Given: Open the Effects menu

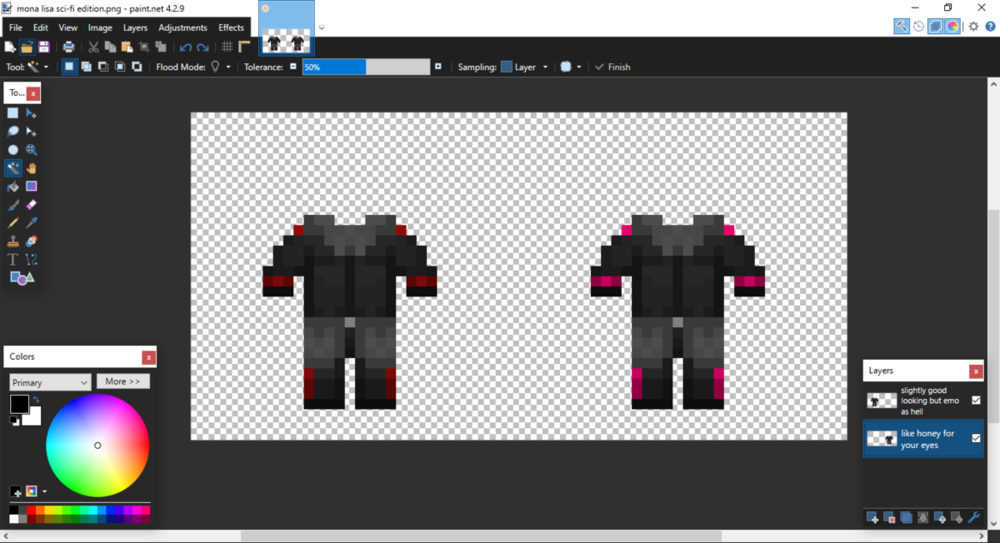Looking at the screenshot, I should pos(231,28).
